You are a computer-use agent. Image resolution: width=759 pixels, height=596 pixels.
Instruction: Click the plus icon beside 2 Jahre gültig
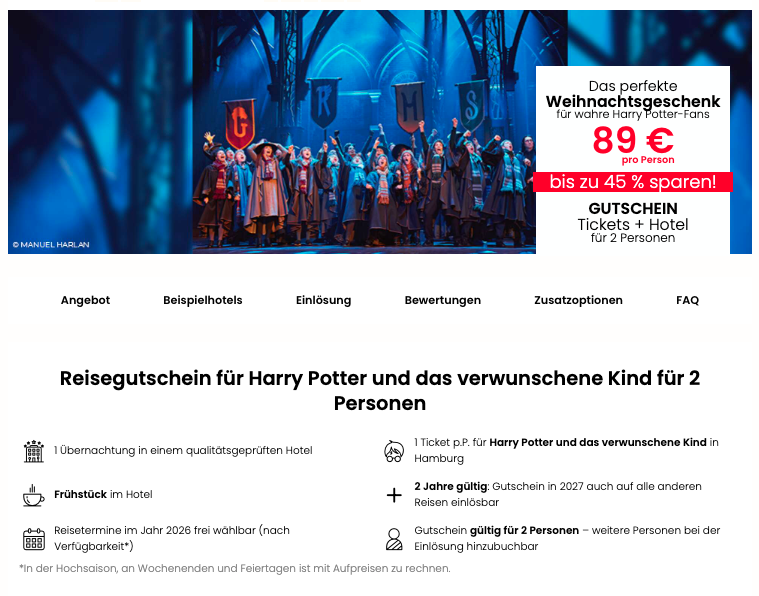coord(394,495)
